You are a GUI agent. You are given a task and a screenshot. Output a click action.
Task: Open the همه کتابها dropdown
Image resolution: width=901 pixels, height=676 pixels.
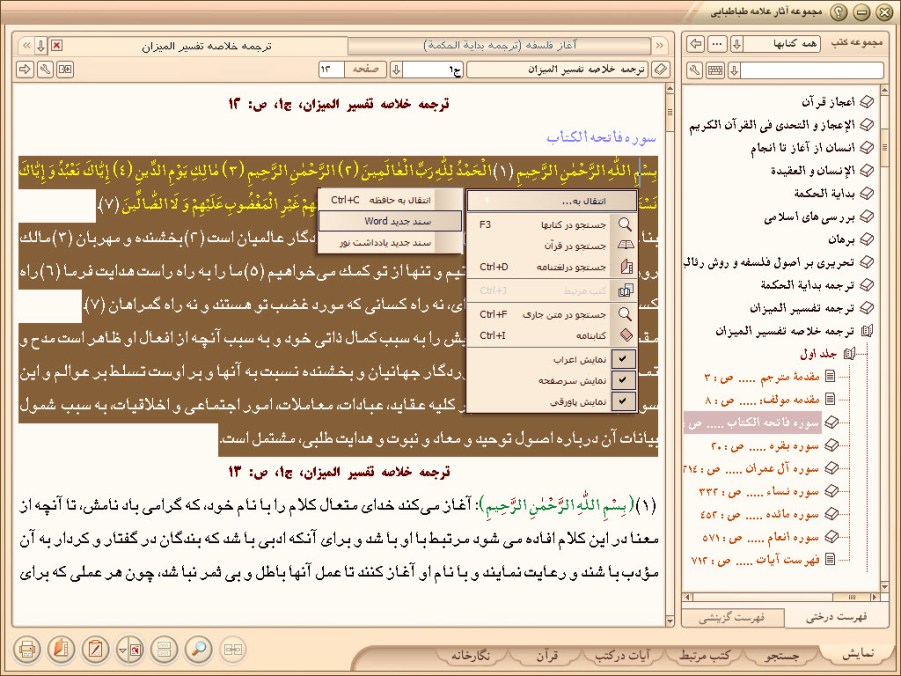(x=737, y=44)
